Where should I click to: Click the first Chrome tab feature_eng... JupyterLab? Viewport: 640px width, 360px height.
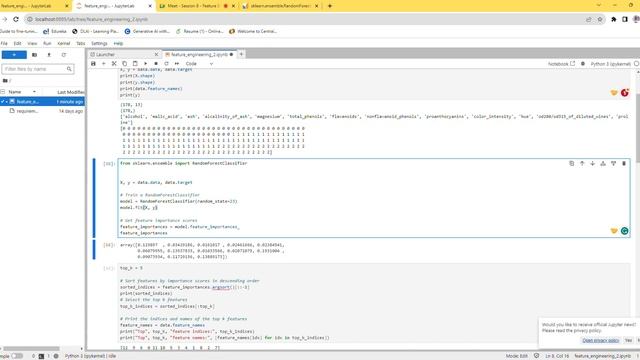coord(35,6)
